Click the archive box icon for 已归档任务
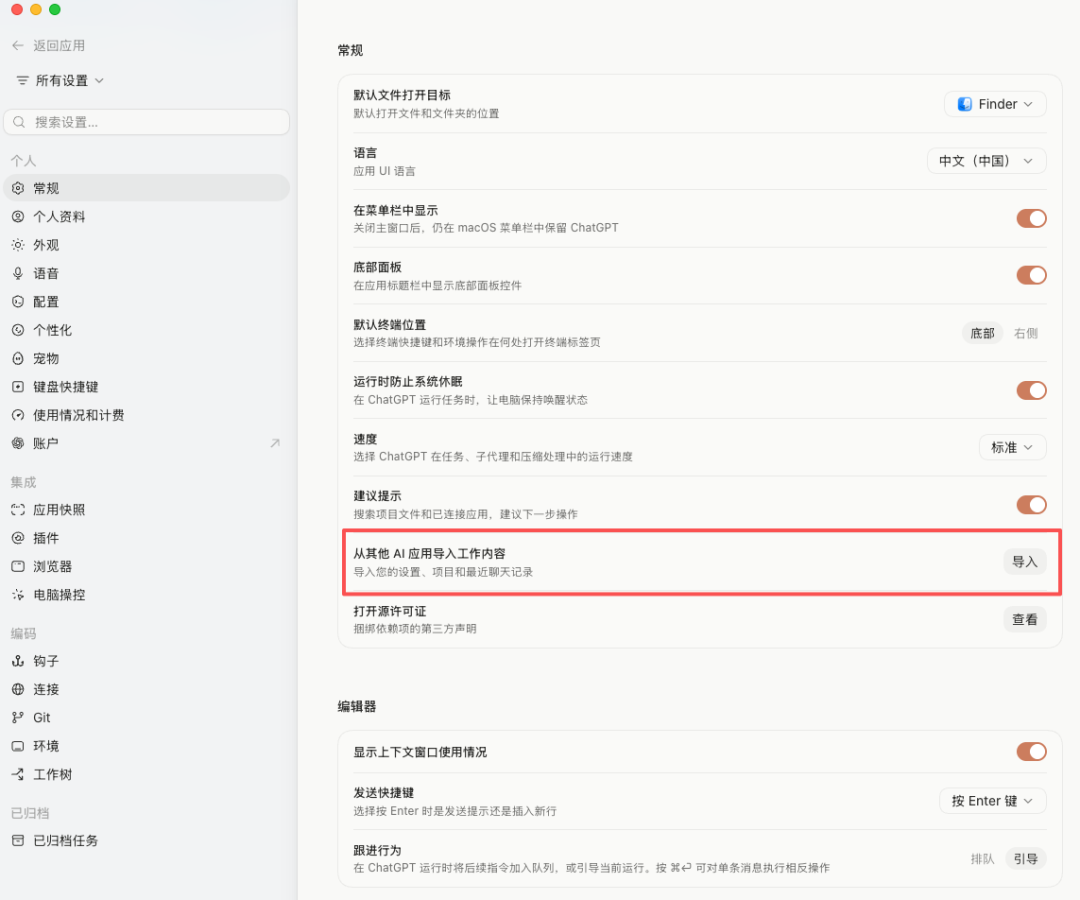Screen dimensions: 1080x900 pos(18,840)
